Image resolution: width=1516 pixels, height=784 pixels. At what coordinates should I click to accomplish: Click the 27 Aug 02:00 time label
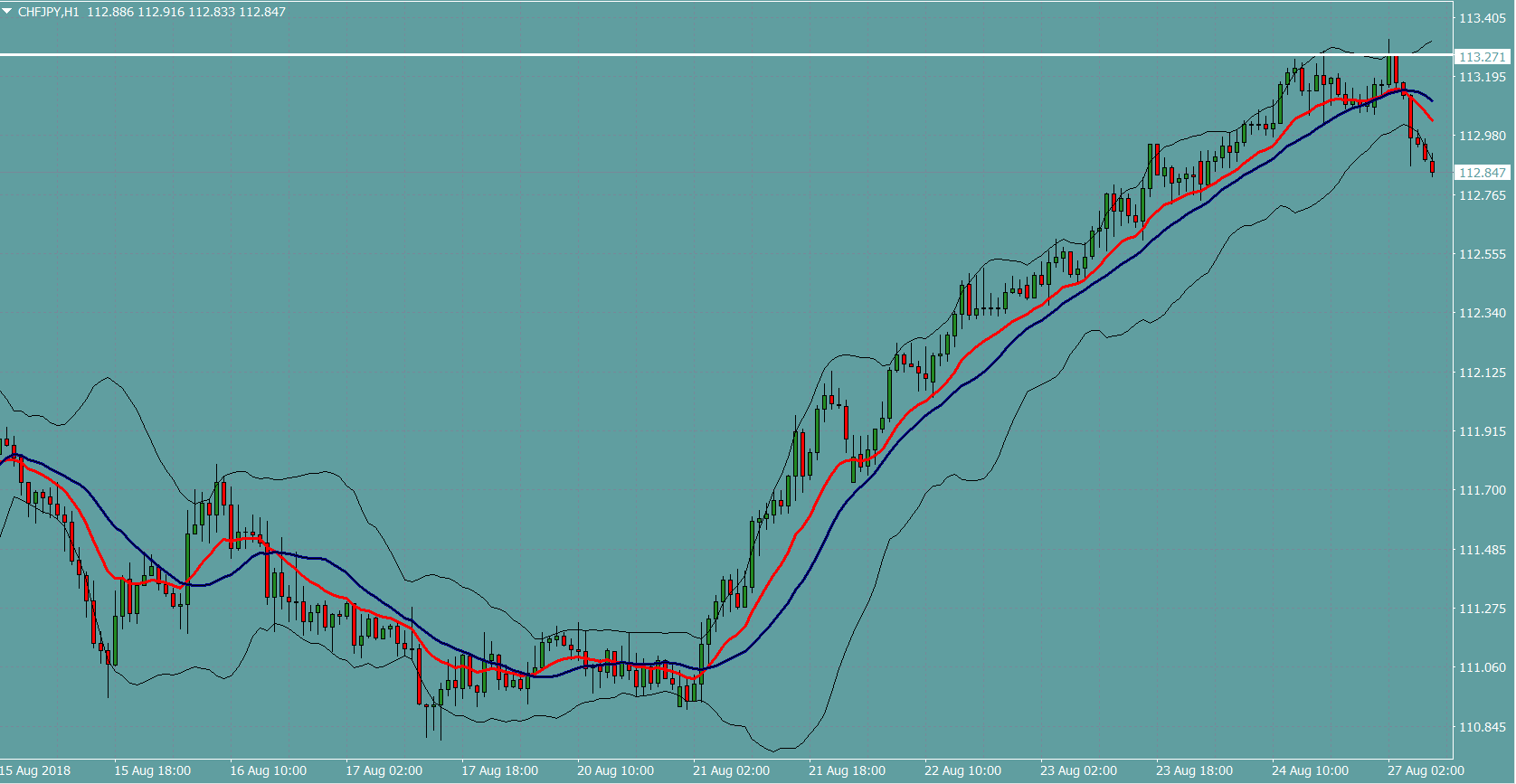coord(1426,770)
